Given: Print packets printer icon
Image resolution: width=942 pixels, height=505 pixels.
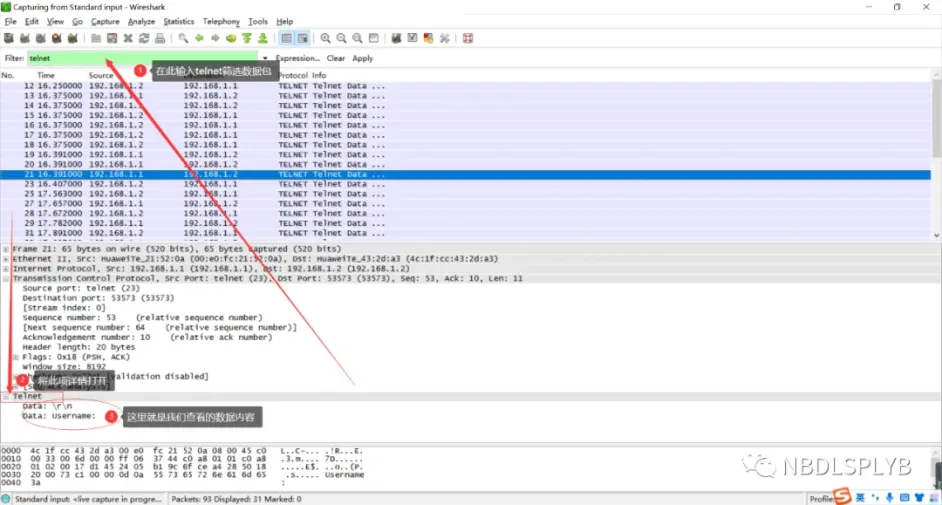Looking at the screenshot, I should tap(160, 38).
